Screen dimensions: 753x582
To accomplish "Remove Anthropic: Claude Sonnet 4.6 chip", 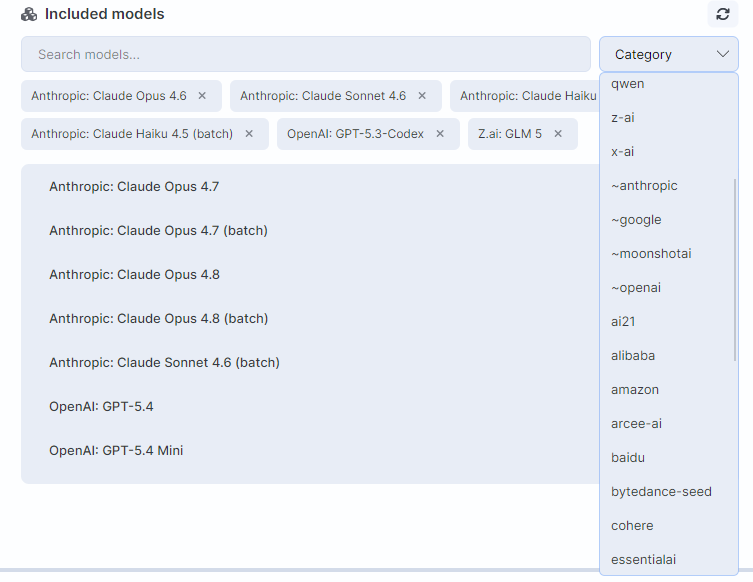I will click(422, 96).
